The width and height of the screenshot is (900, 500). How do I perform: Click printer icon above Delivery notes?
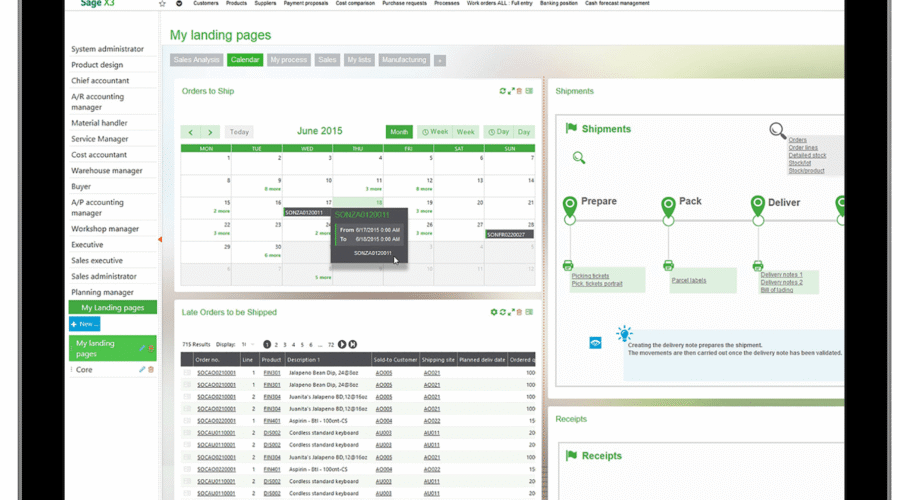pyautogui.click(x=758, y=266)
